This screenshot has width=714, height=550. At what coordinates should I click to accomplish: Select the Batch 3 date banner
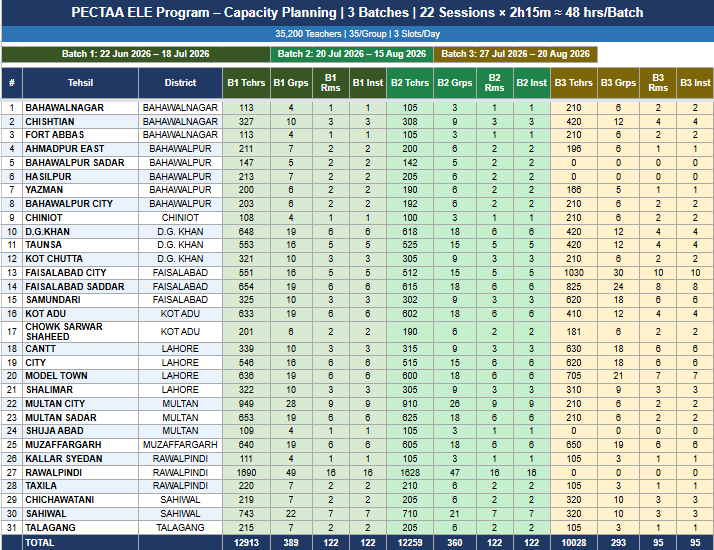(x=515, y=54)
